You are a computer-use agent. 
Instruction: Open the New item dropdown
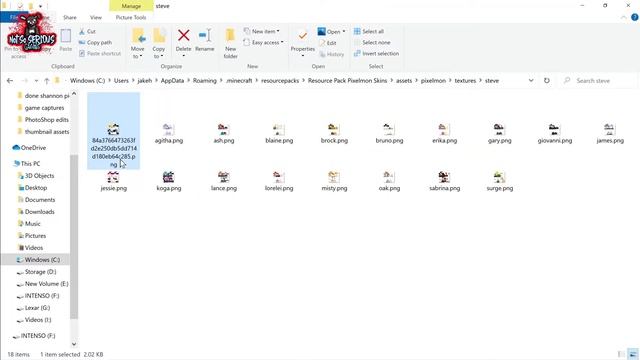pyautogui.click(x=262, y=31)
